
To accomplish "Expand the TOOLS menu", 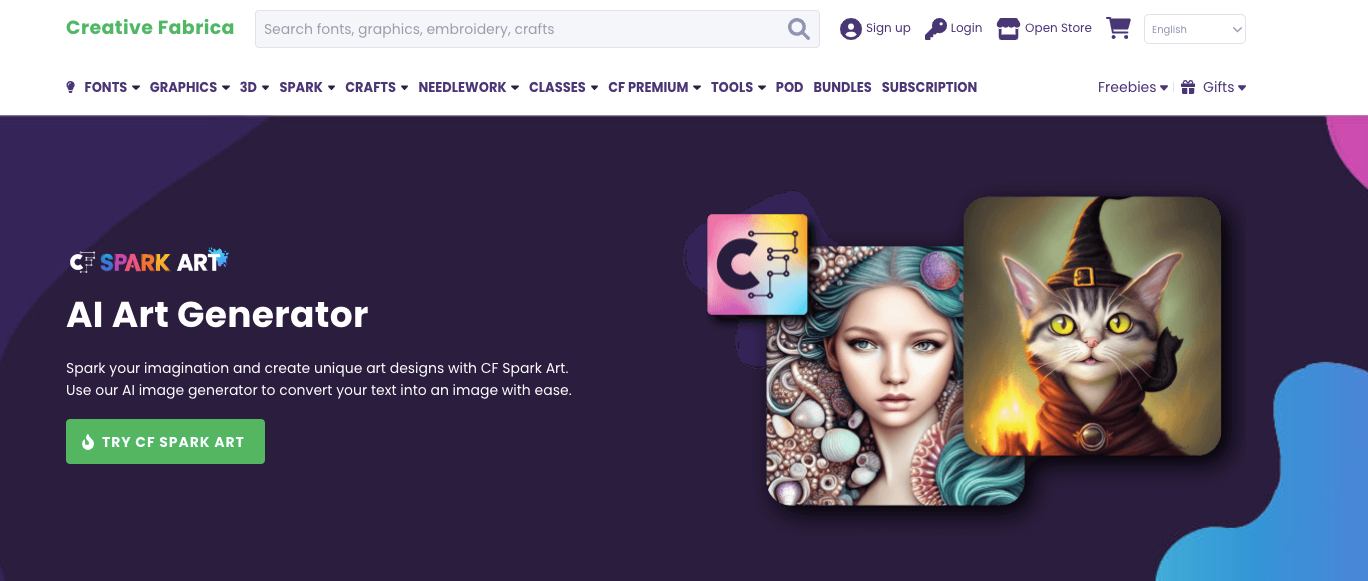I will pyautogui.click(x=739, y=87).
